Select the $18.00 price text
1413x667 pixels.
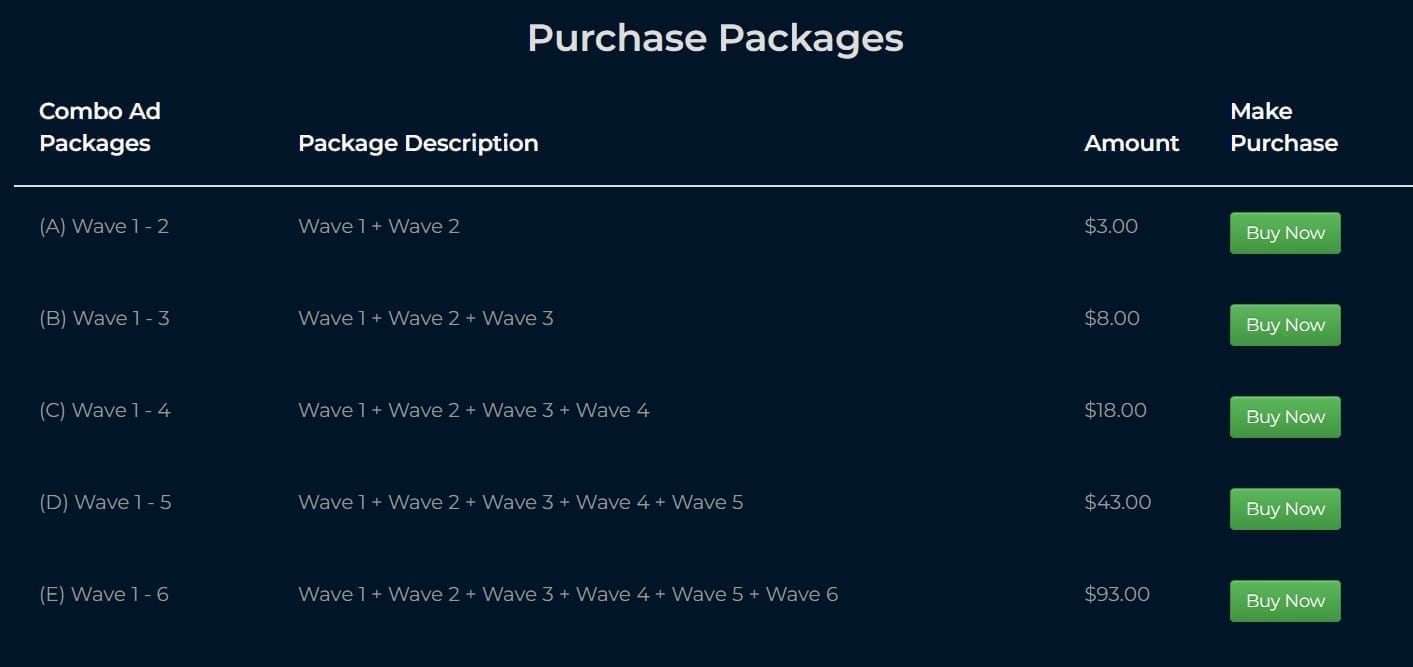tap(1115, 410)
